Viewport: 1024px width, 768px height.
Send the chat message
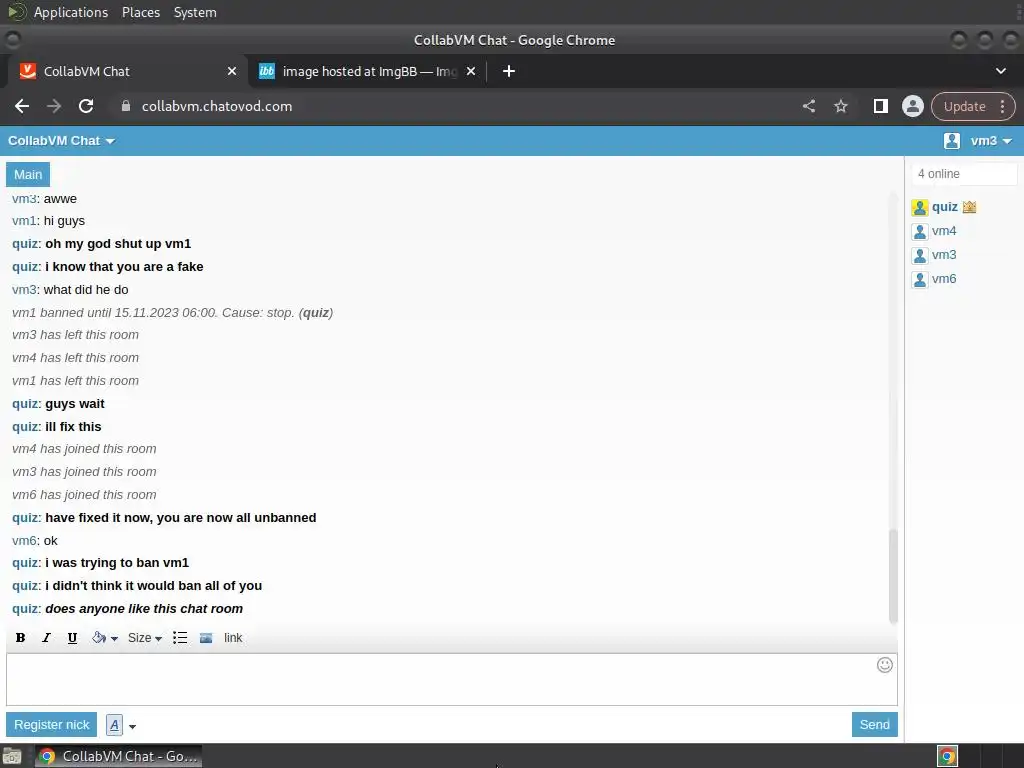pos(874,724)
